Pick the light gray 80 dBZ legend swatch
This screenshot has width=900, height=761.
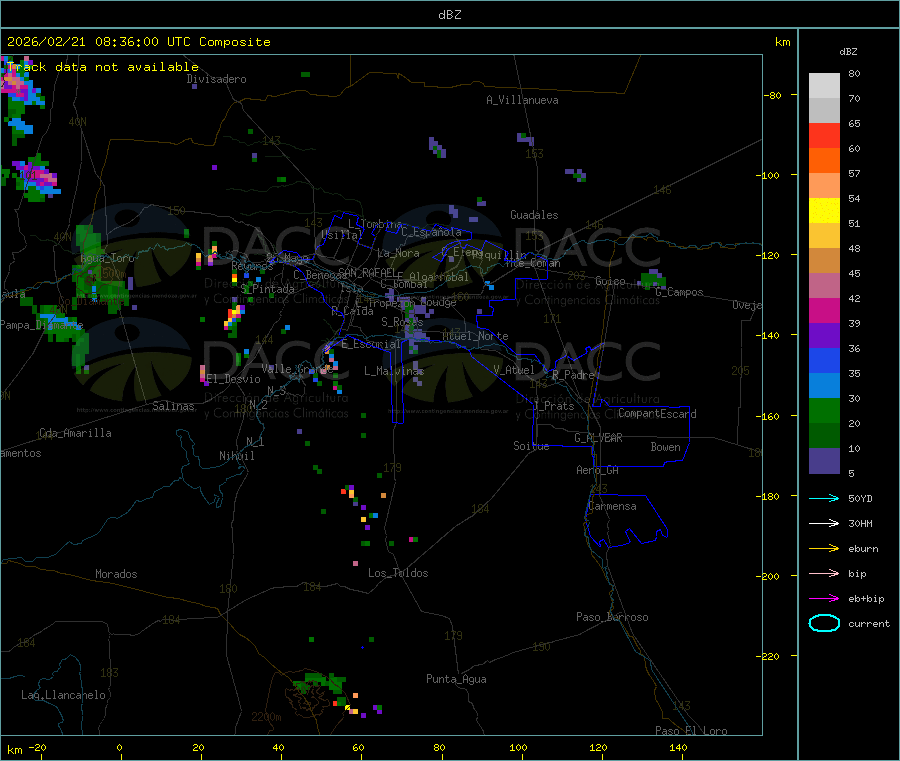[x=824, y=86]
